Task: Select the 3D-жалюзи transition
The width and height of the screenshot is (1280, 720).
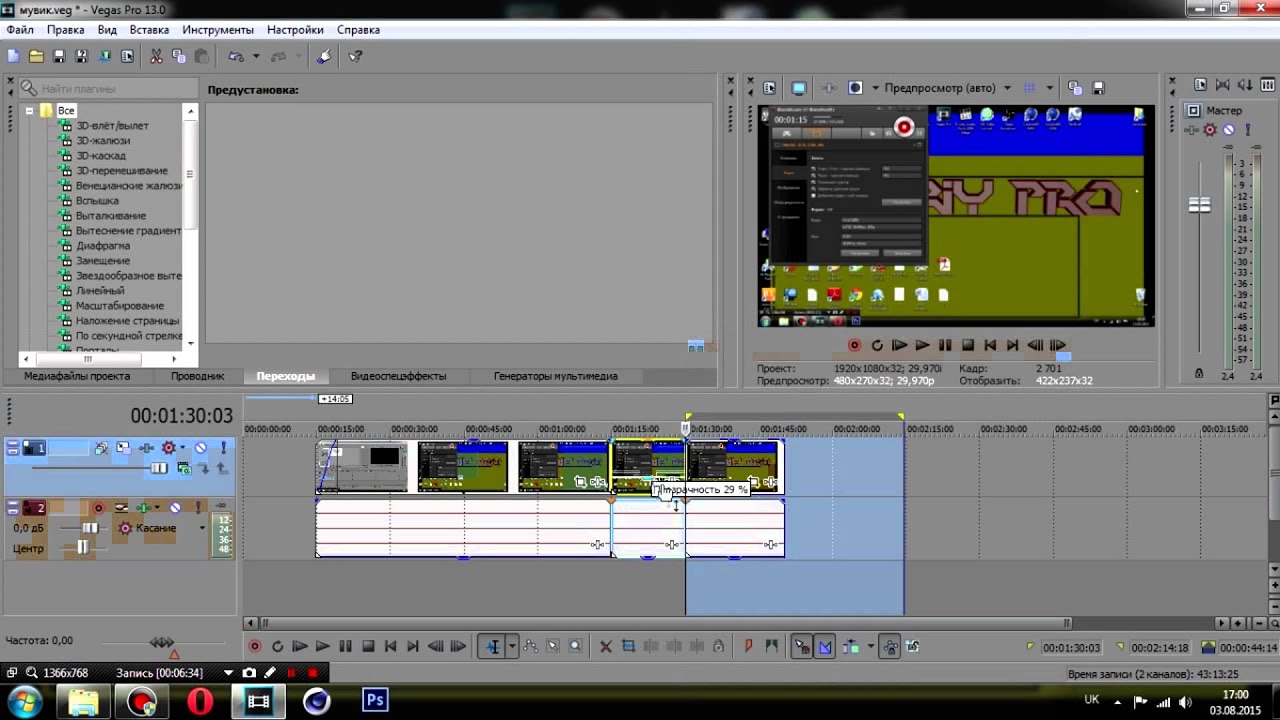Action: (103, 141)
